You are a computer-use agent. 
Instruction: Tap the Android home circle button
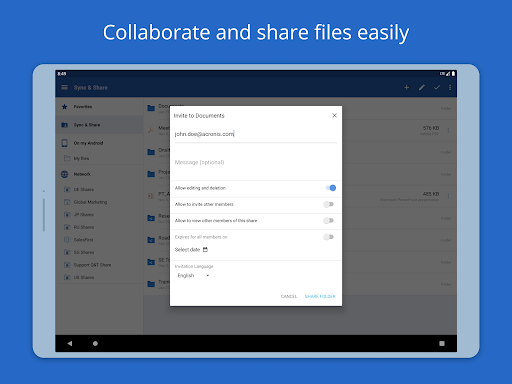point(95,343)
